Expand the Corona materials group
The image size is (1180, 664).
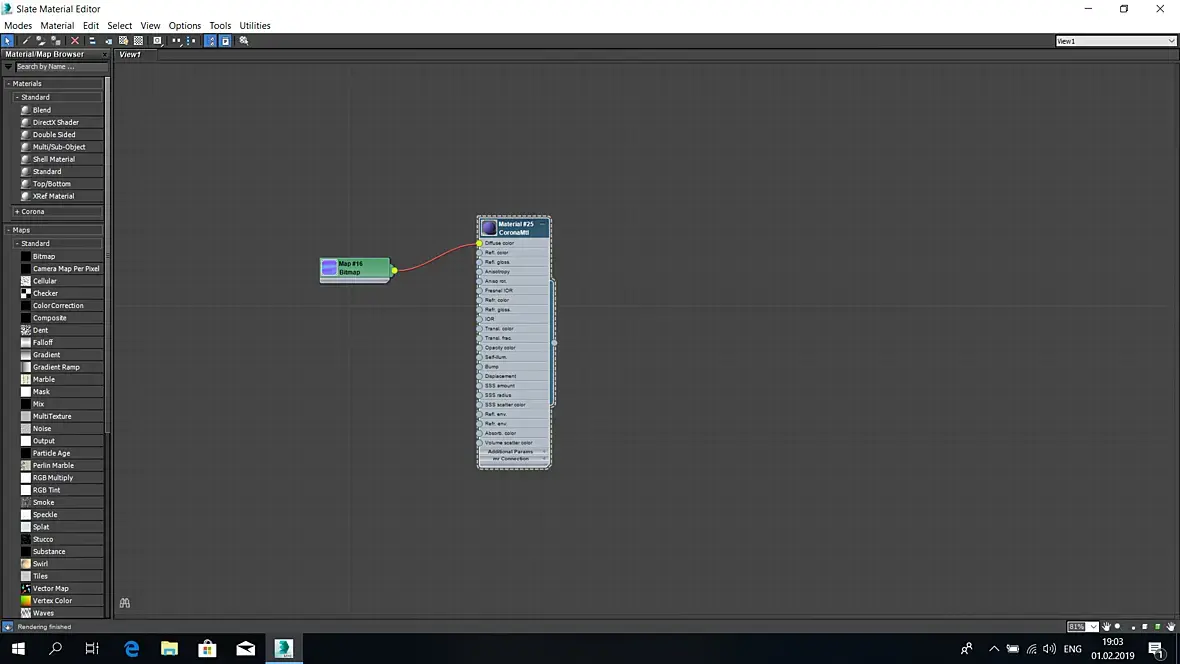pyautogui.click(x=17, y=212)
